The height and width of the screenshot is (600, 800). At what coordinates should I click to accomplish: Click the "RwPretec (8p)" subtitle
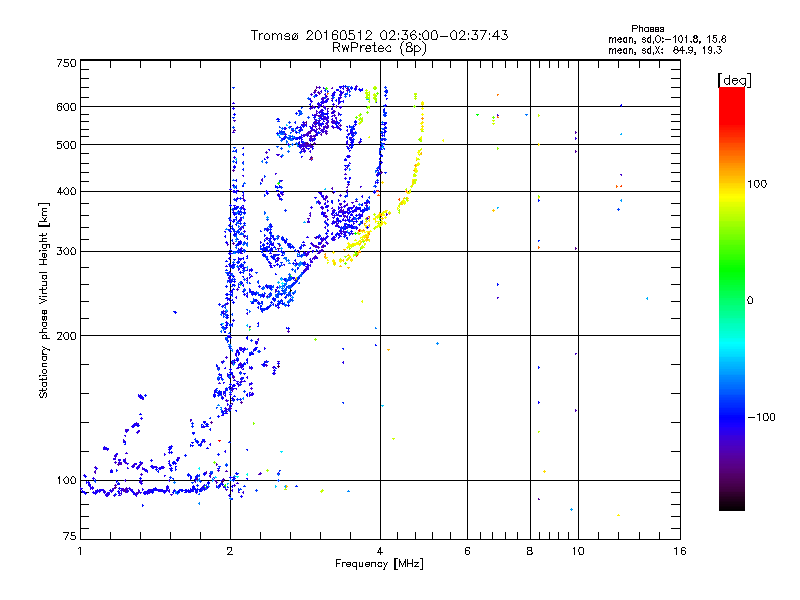point(379,48)
